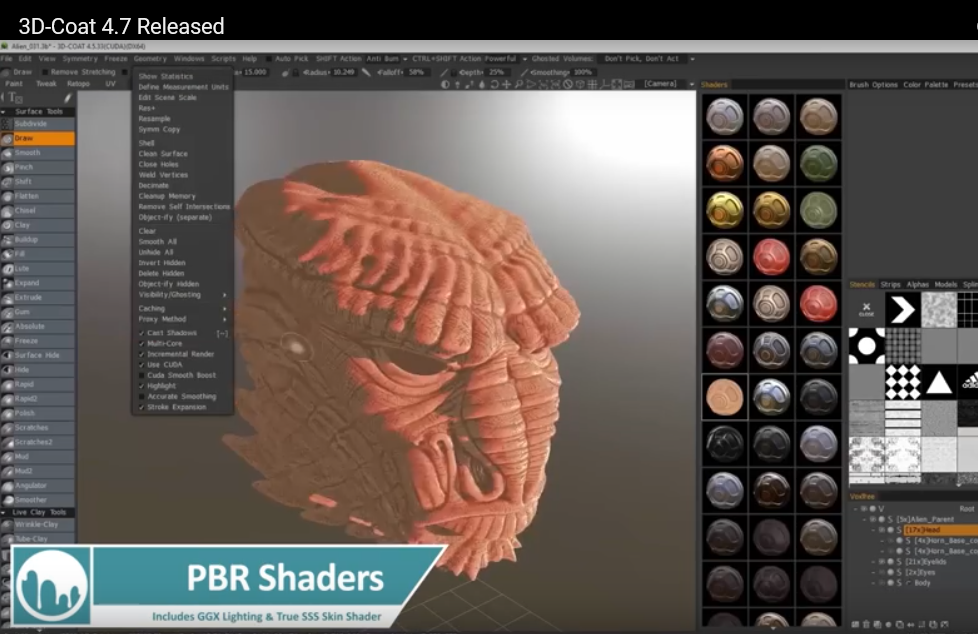Select the Smoother tool
The image size is (978, 634).
pos(38,500)
